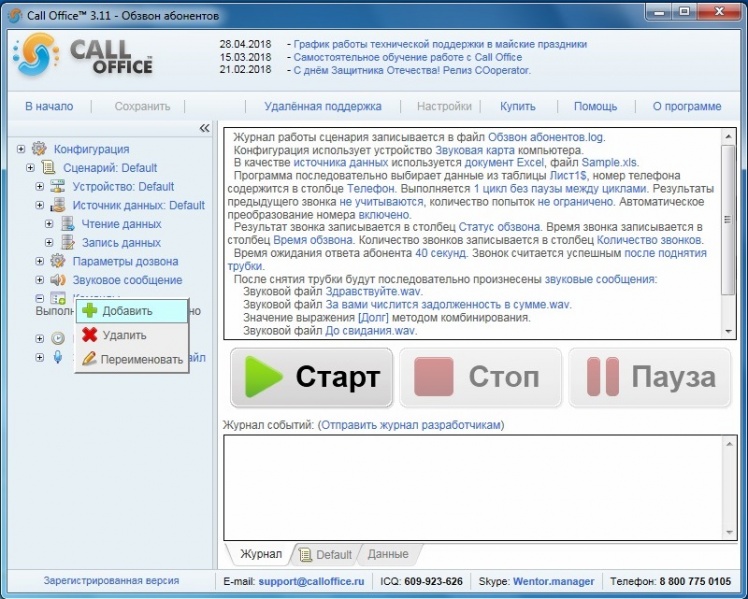Open Настройки in the toolbar

444,106
